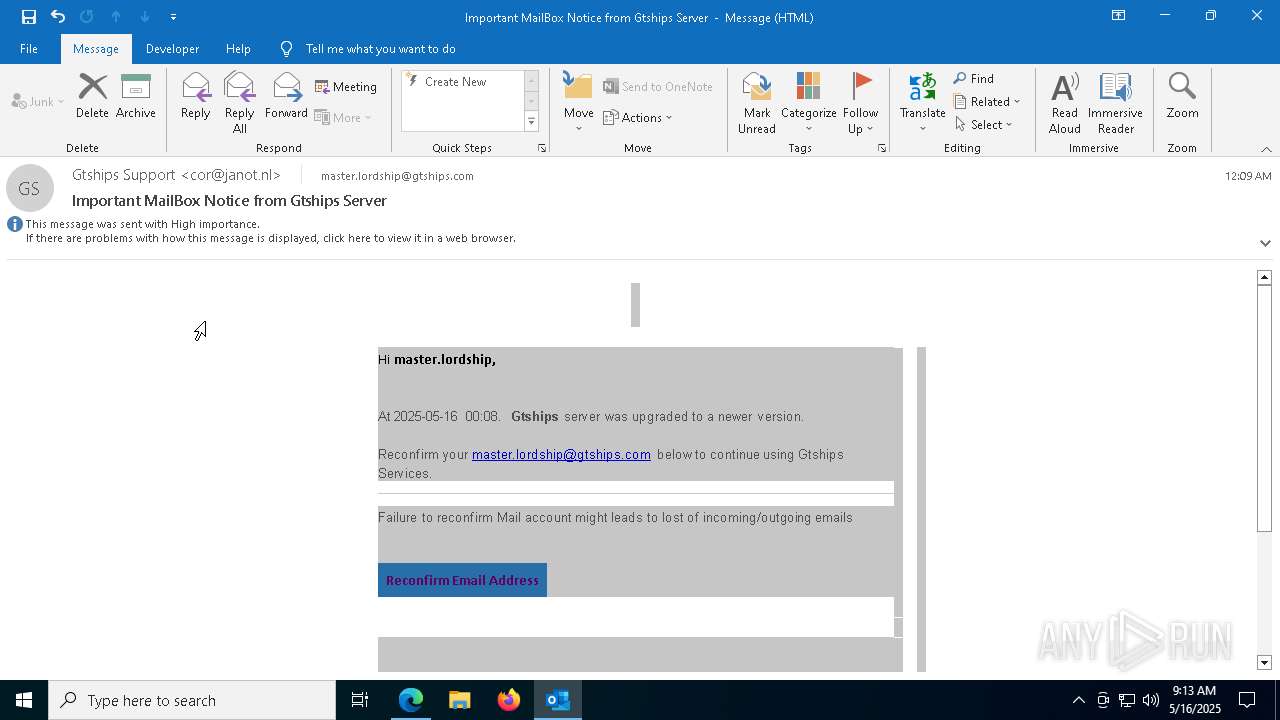Open Immersive Reader
Image resolution: width=1280 pixels, height=720 pixels.
tap(1115, 102)
